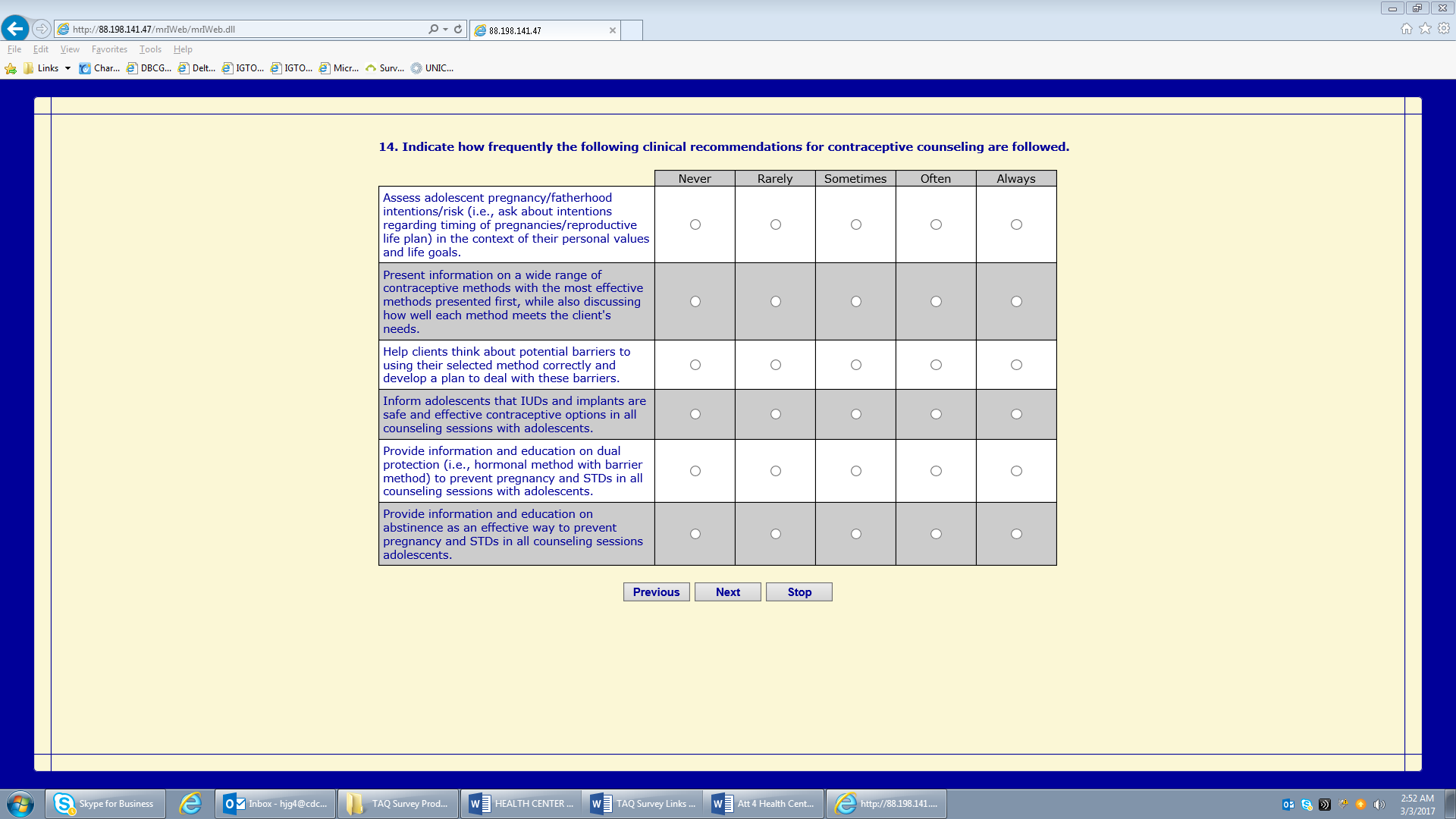Open the Favorites star icon
The height and width of the screenshot is (819, 1456).
1425,29
